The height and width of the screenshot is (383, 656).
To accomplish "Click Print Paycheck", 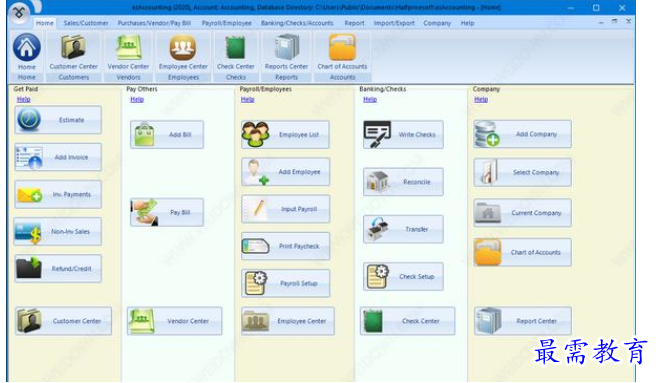I will click(x=285, y=246).
